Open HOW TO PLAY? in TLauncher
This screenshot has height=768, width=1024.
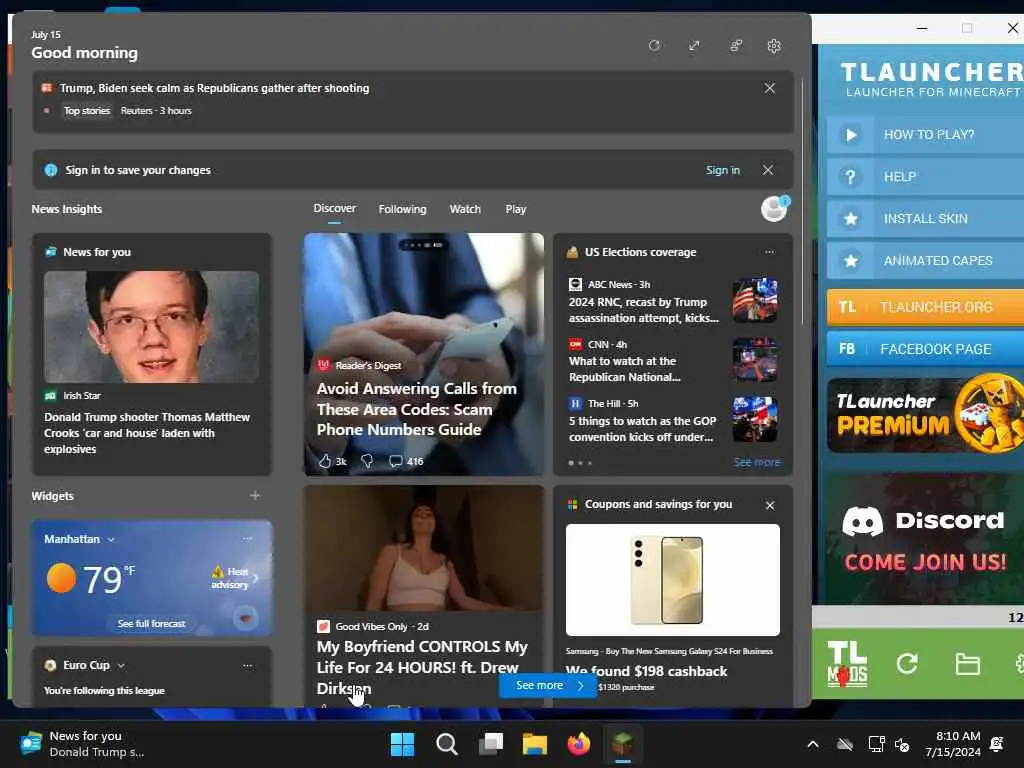[x=925, y=135]
